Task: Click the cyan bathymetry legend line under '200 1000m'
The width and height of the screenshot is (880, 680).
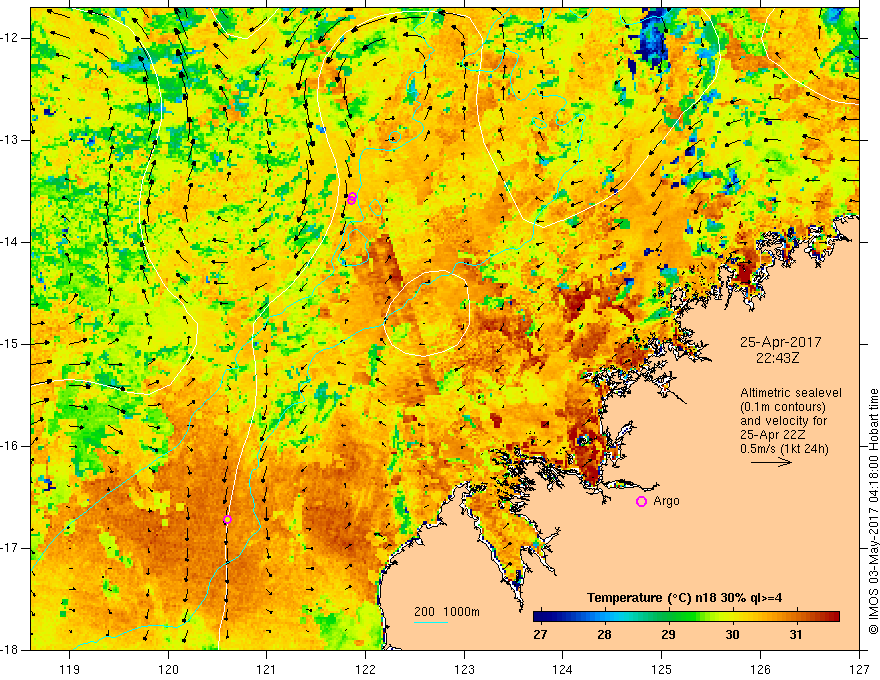Action: [431, 623]
